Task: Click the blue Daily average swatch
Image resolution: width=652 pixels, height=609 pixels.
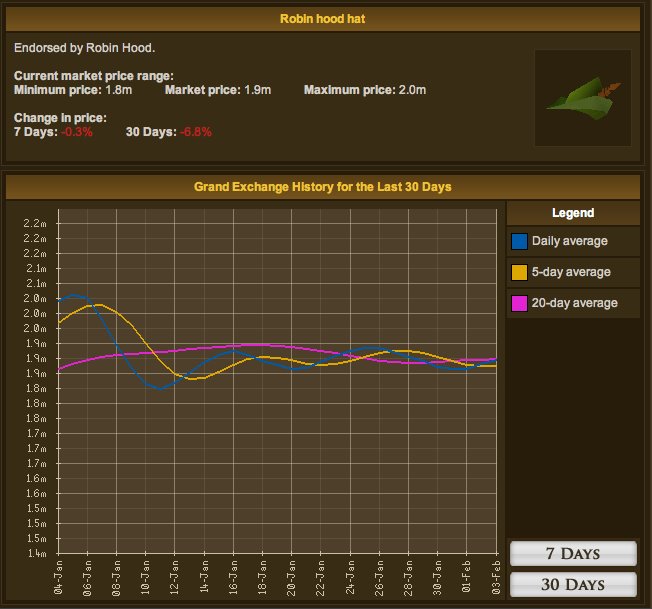Action: (x=519, y=241)
